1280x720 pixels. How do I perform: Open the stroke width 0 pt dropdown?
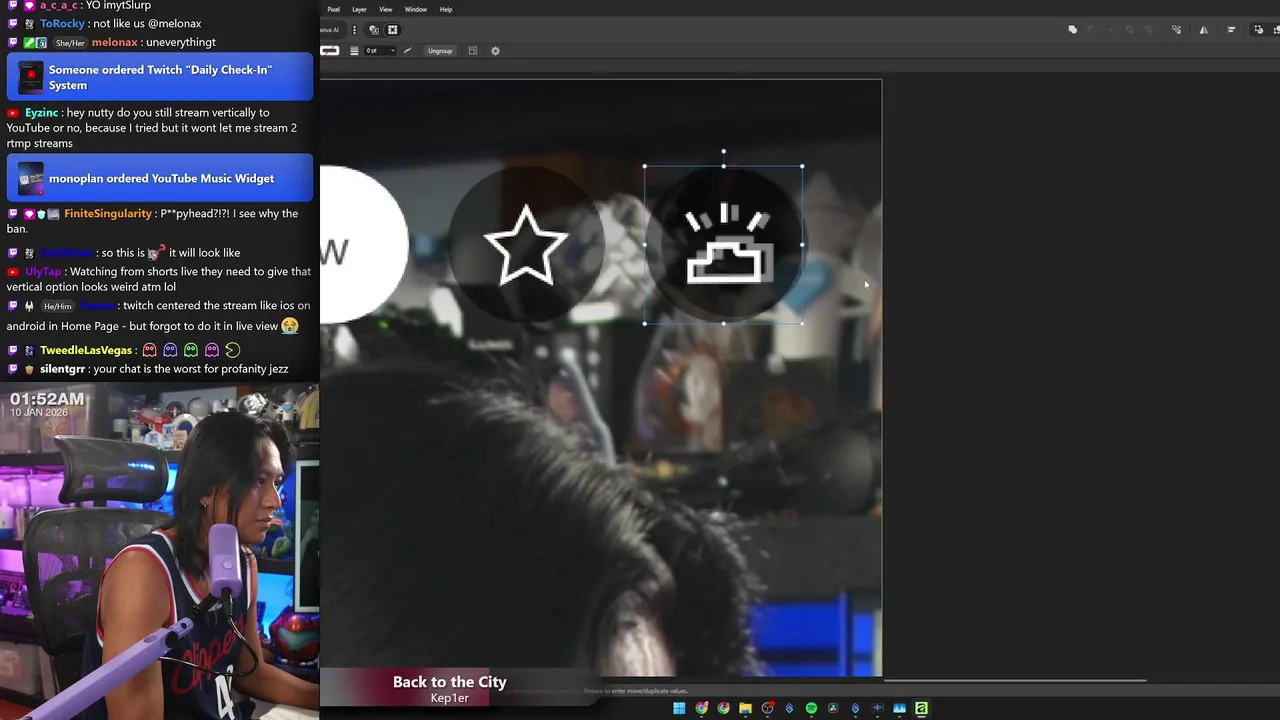pyautogui.click(x=380, y=51)
